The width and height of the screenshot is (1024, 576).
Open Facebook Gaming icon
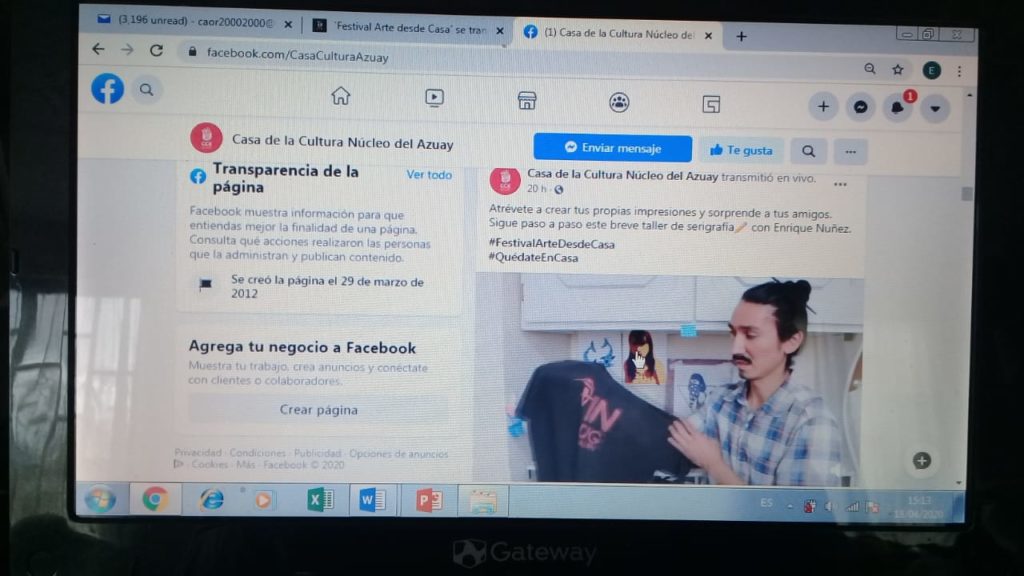[711, 104]
